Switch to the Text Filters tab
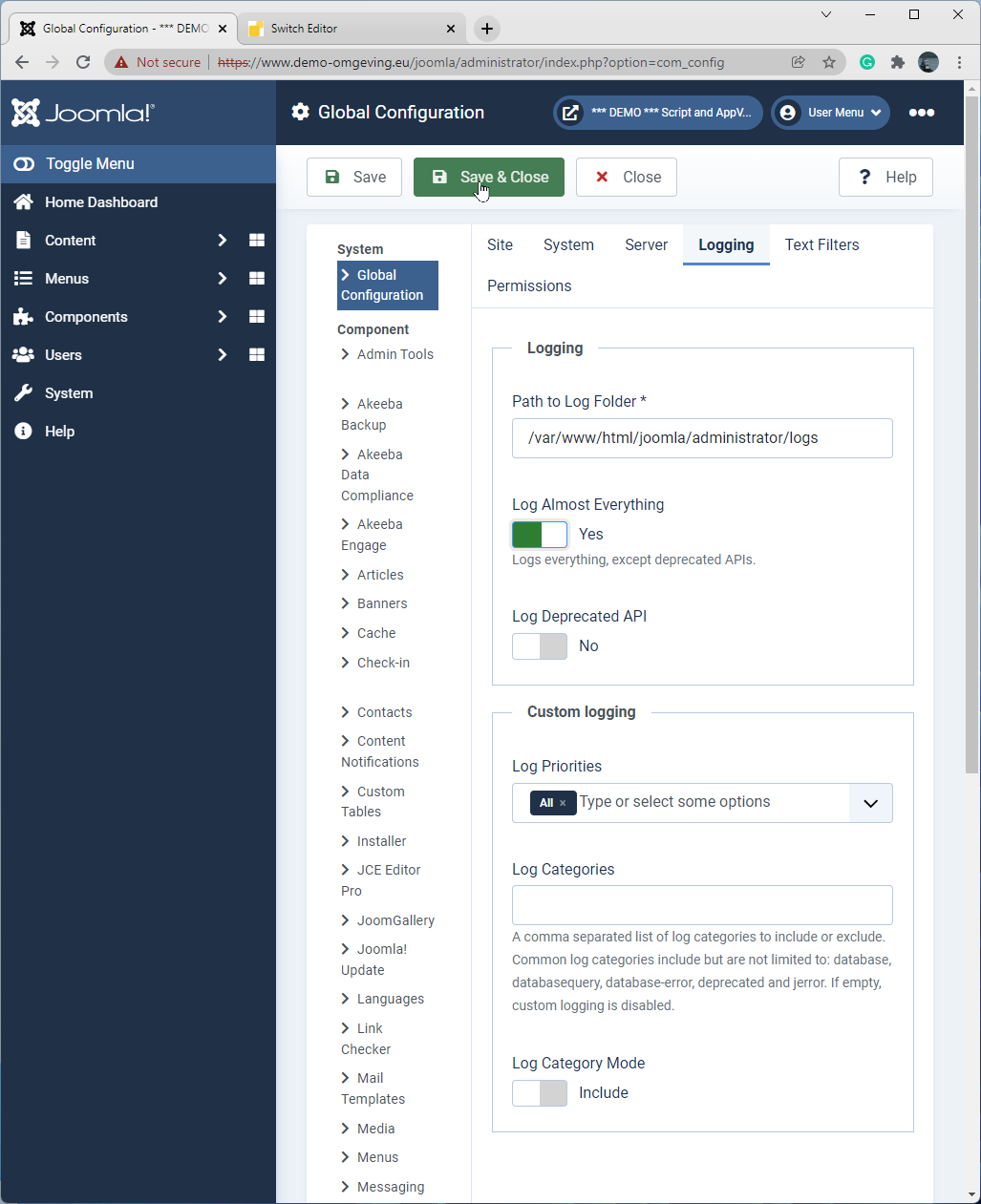Viewport: 981px width, 1204px height. (x=821, y=245)
